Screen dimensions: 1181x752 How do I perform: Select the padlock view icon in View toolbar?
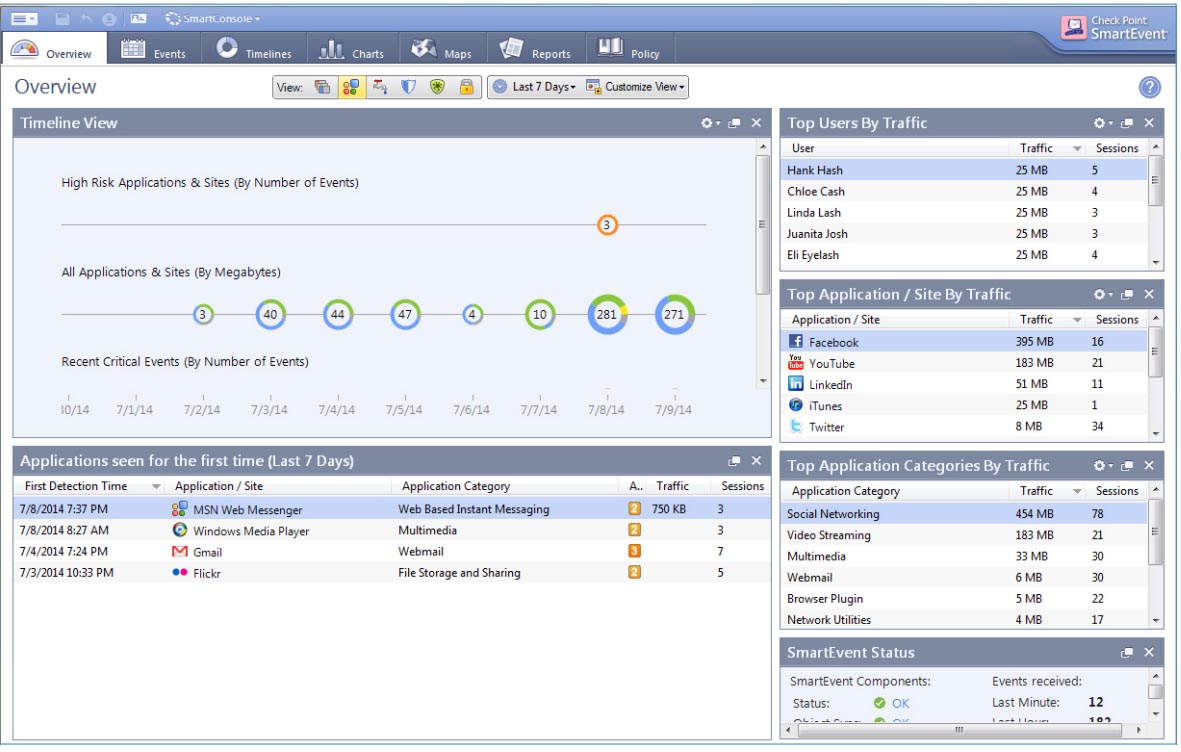tap(466, 87)
